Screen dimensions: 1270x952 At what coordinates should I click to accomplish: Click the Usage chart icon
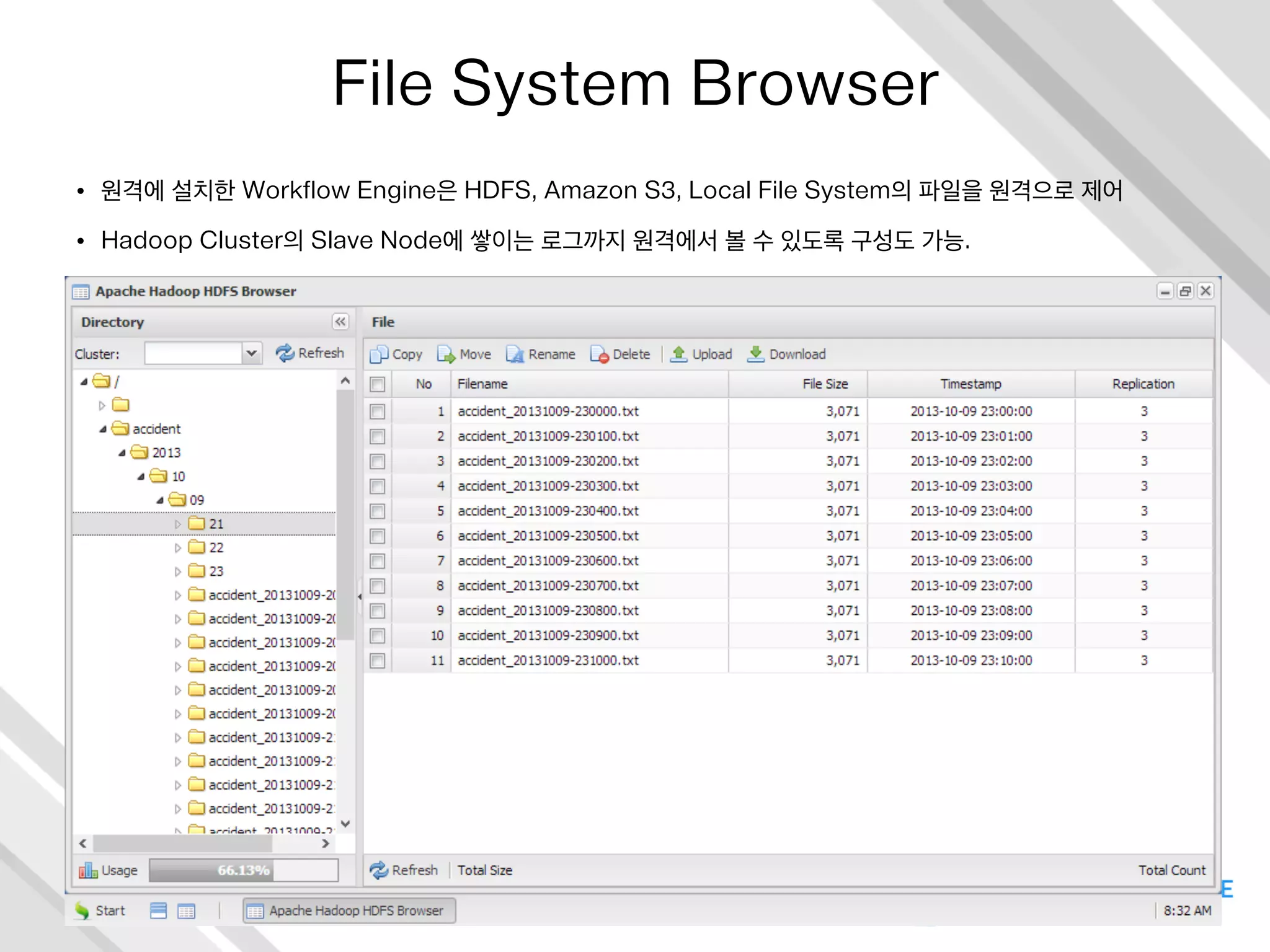87,870
